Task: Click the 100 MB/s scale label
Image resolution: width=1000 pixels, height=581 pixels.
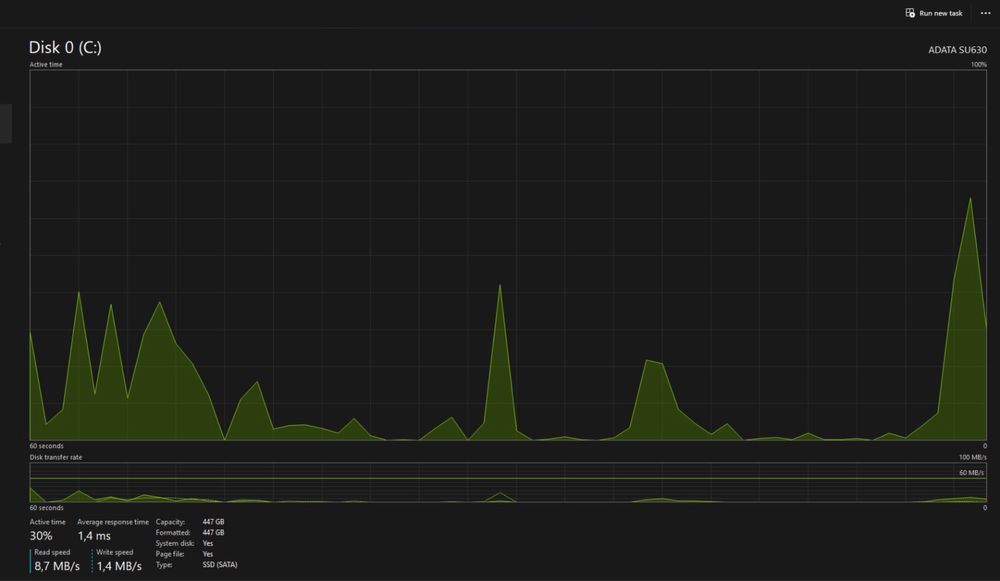Action: click(973, 457)
